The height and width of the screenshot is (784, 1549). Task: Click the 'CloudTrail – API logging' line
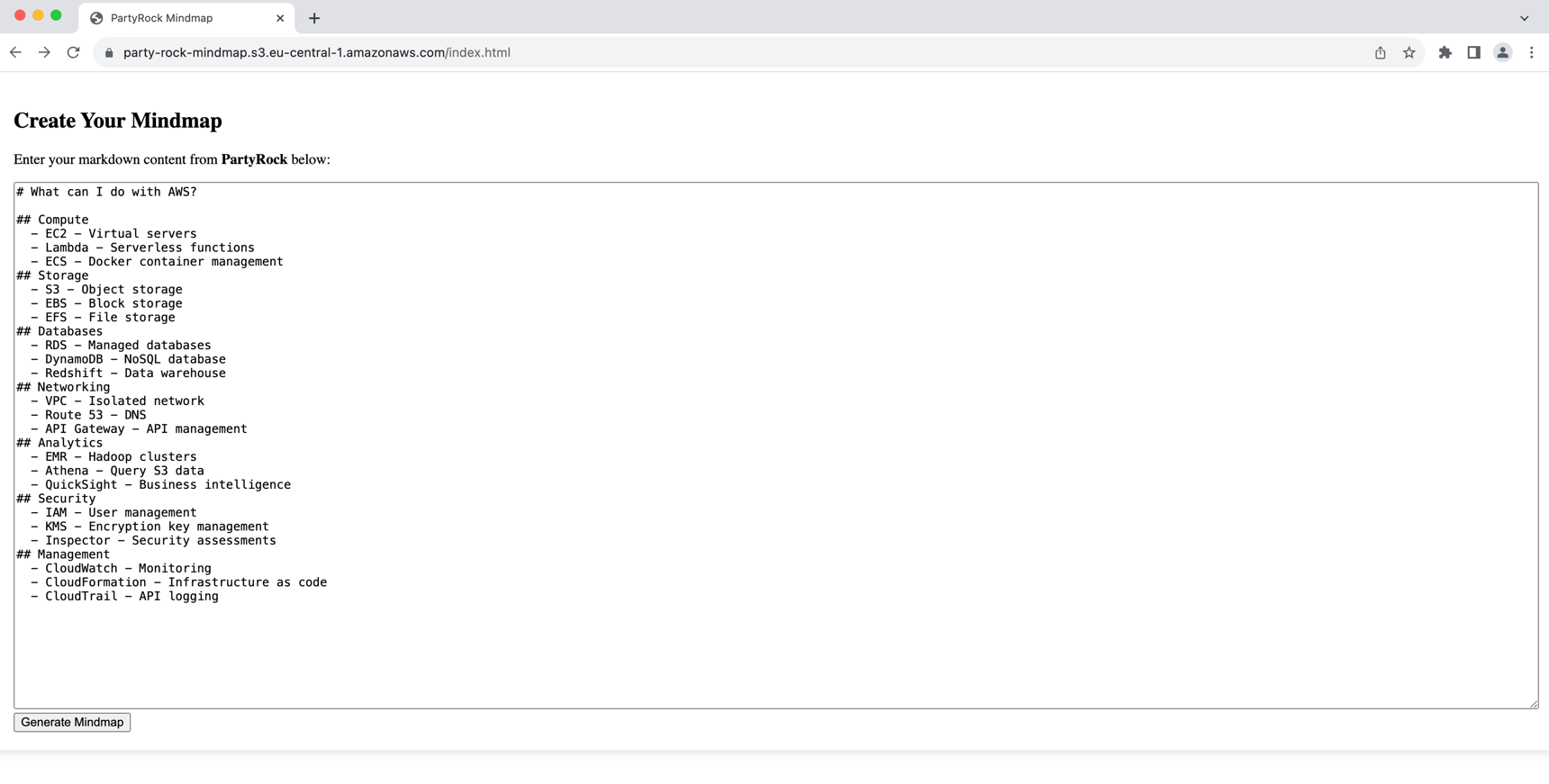[x=124, y=596]
